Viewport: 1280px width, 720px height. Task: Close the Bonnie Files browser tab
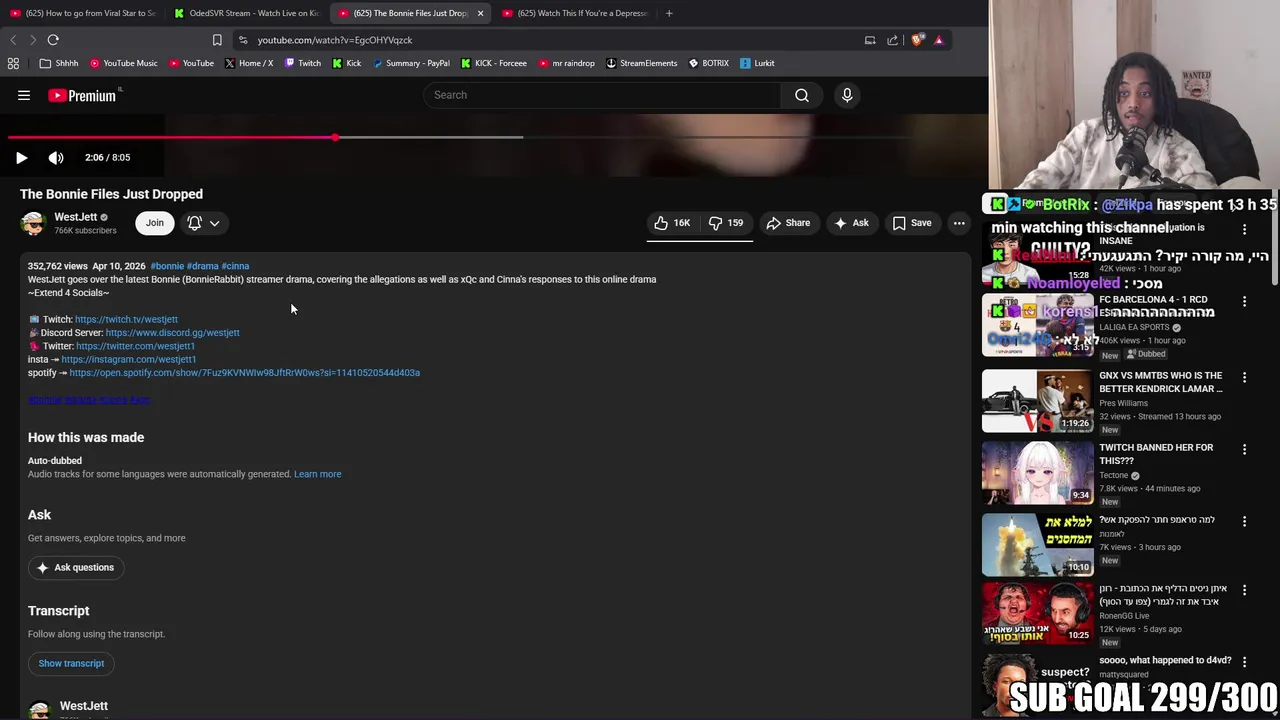480,13
